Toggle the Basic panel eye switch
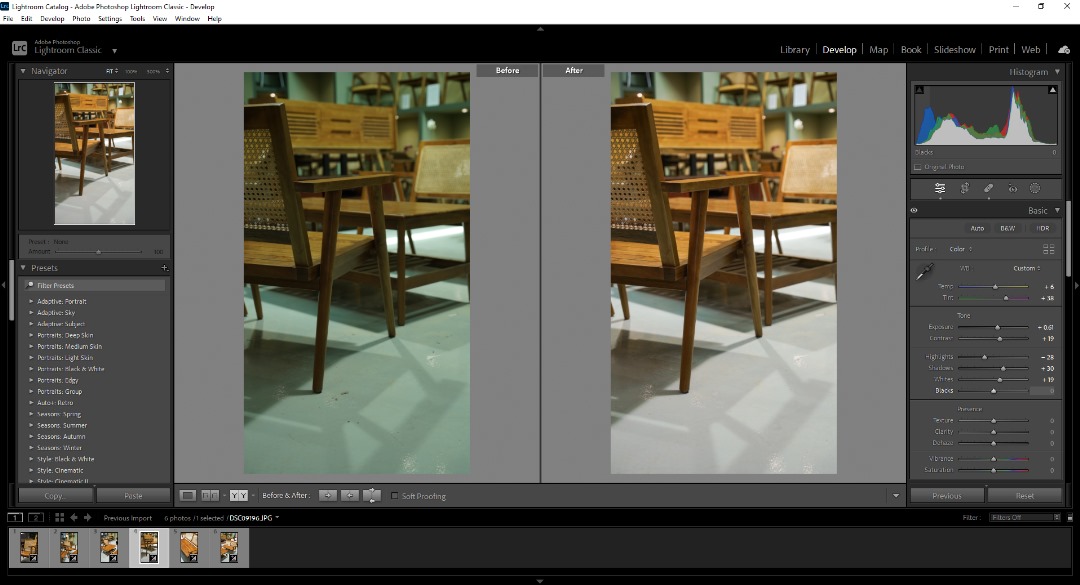This screenshot has height=585, width=1080. coord(914,211)
